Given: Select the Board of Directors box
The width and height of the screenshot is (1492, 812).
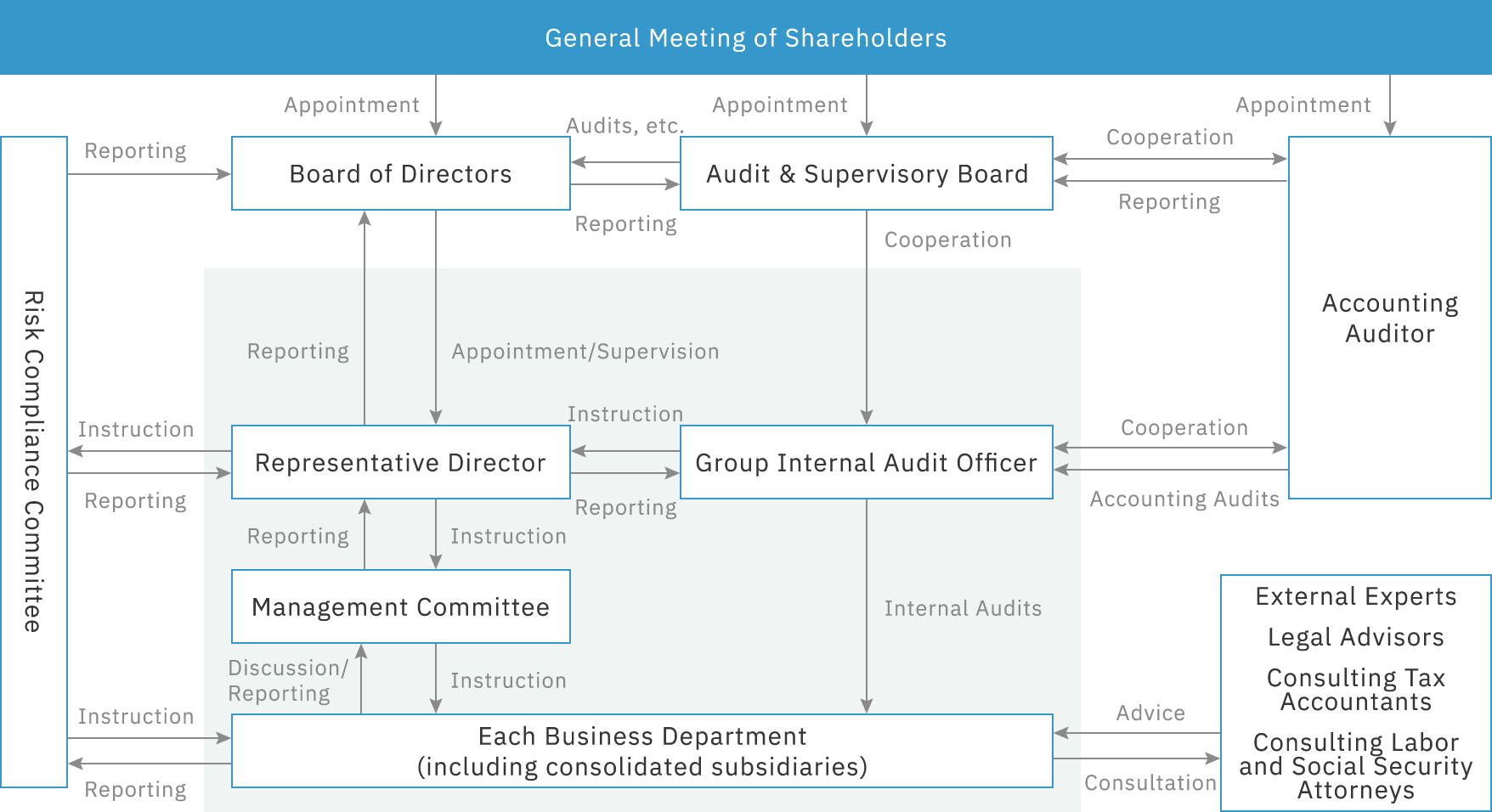Looking at the screenshot, I should 399,173.
